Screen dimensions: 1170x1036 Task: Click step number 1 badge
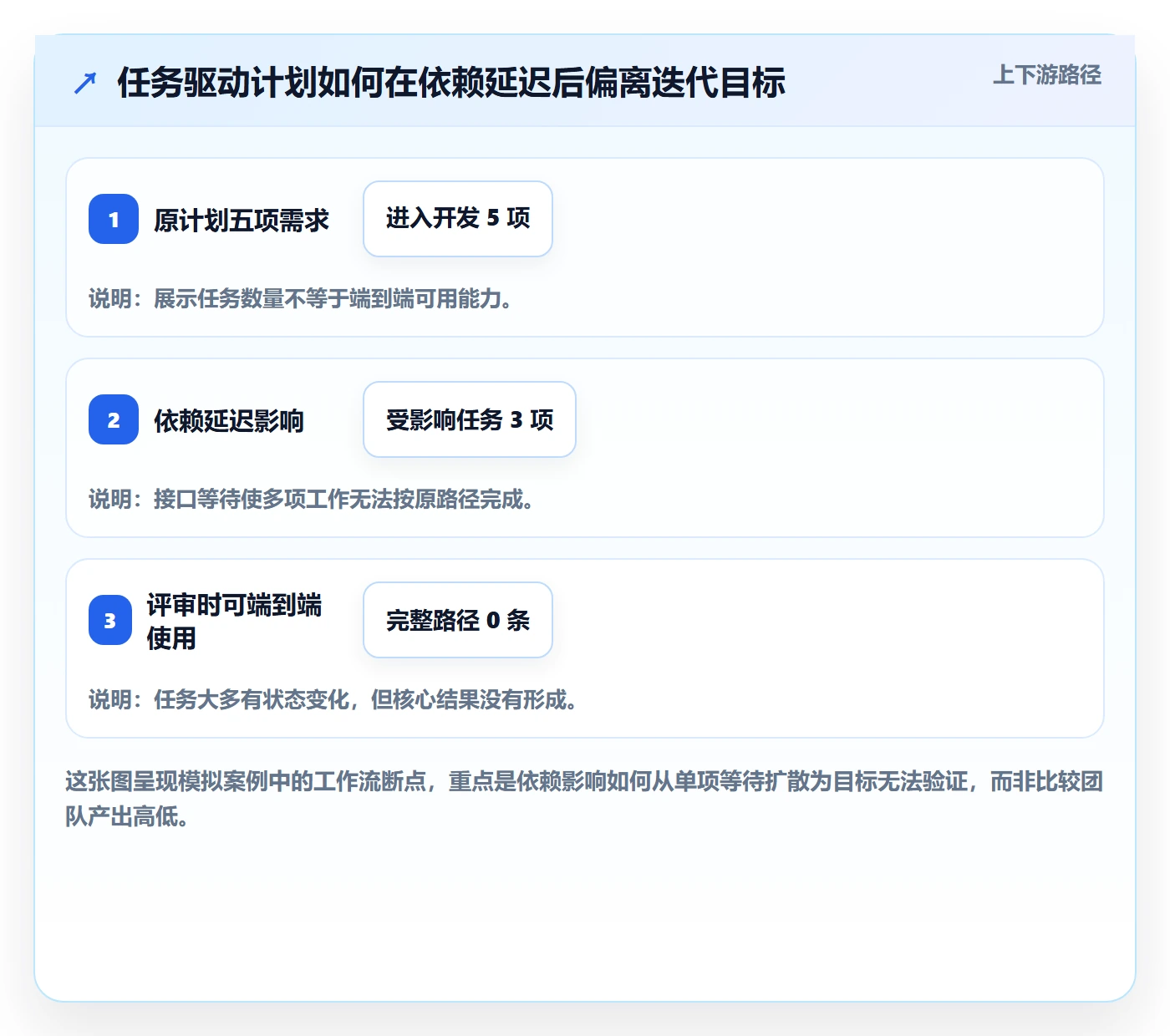click(114, 219)
